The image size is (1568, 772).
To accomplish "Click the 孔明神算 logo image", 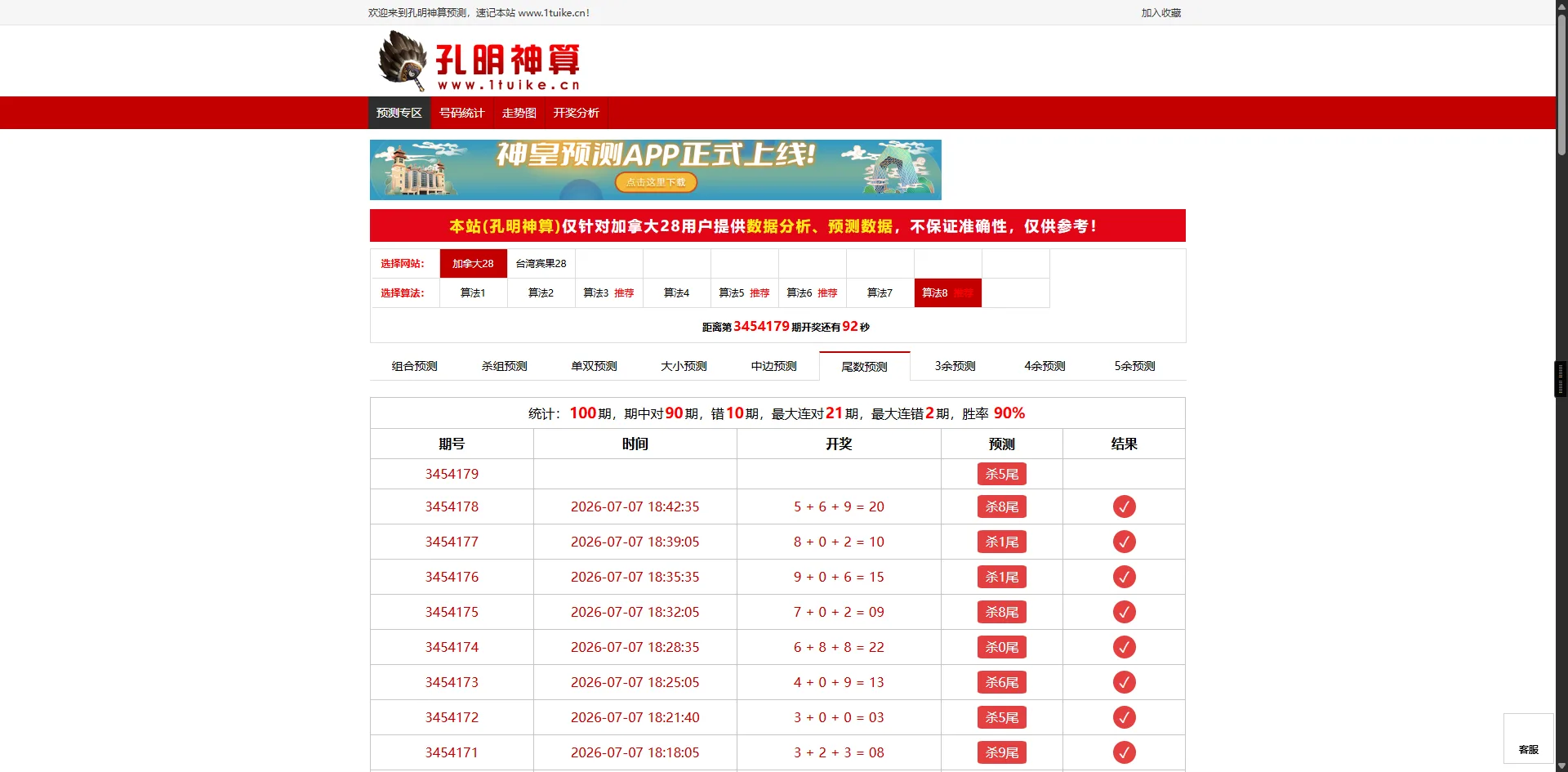I will point(479,61).
